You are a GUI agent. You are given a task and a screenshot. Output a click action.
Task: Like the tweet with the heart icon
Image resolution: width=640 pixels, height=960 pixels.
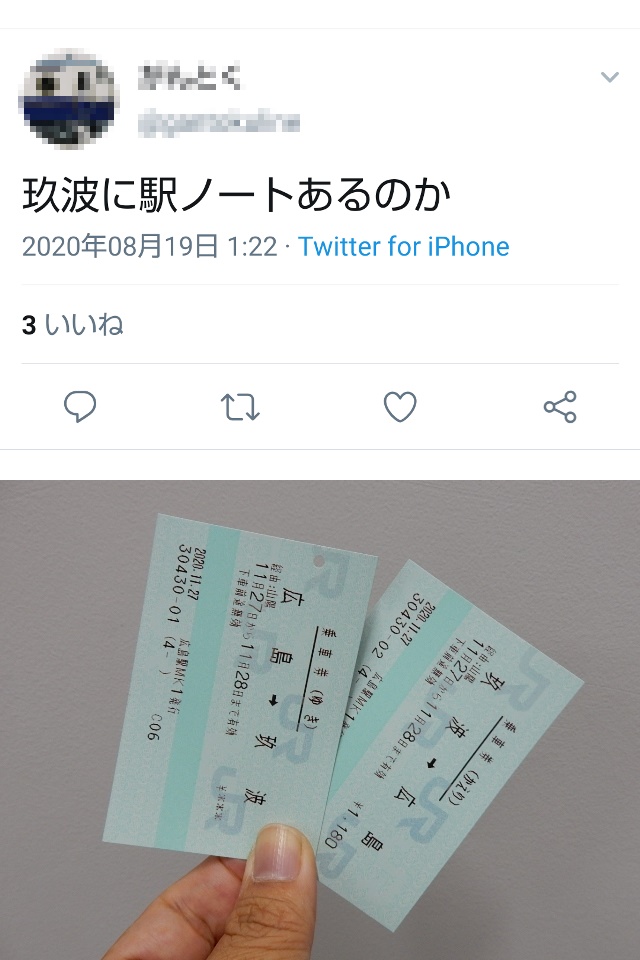coord(400,407)
